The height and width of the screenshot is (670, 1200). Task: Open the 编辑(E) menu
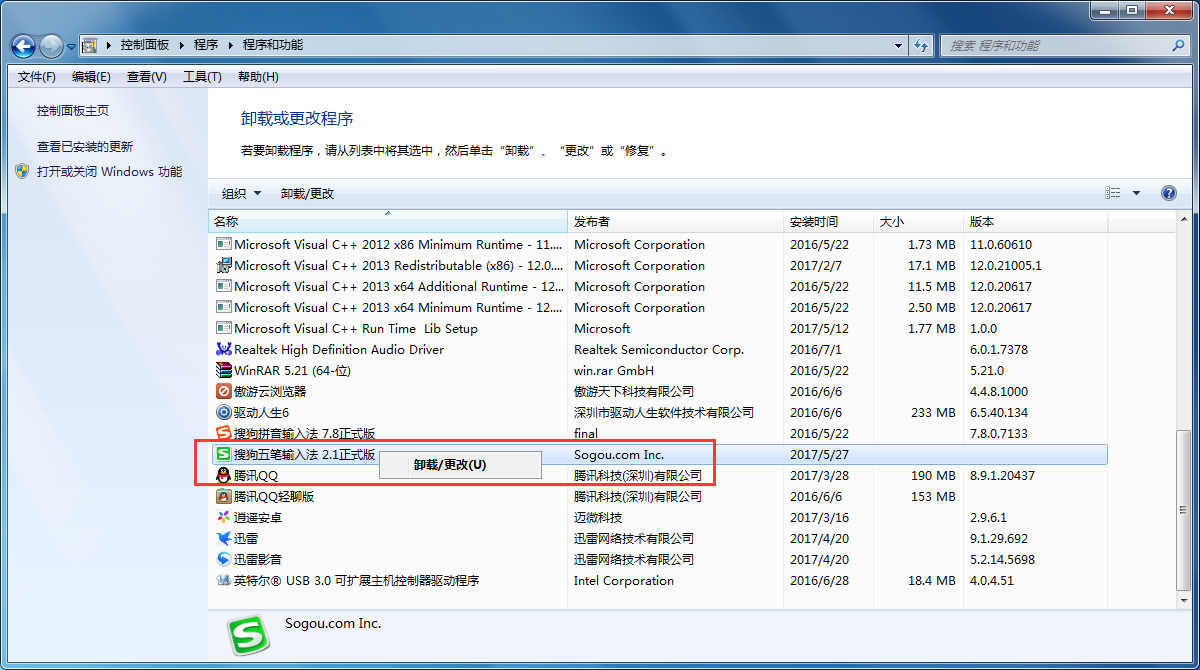point(91,77)
